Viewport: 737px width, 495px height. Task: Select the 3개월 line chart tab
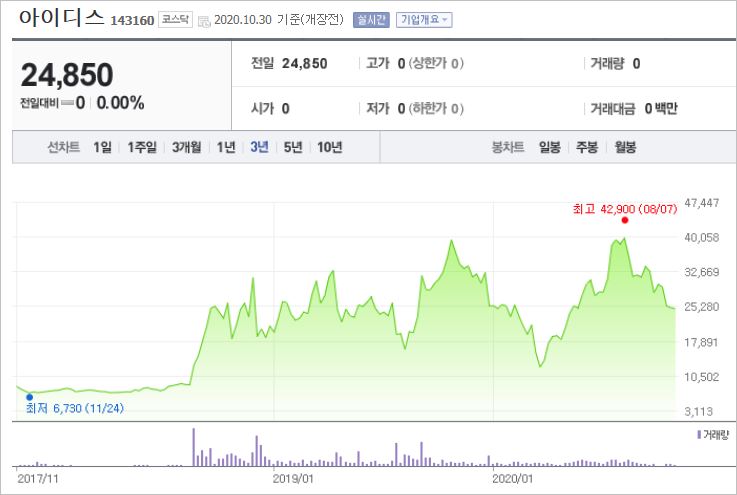click(186, 147)
